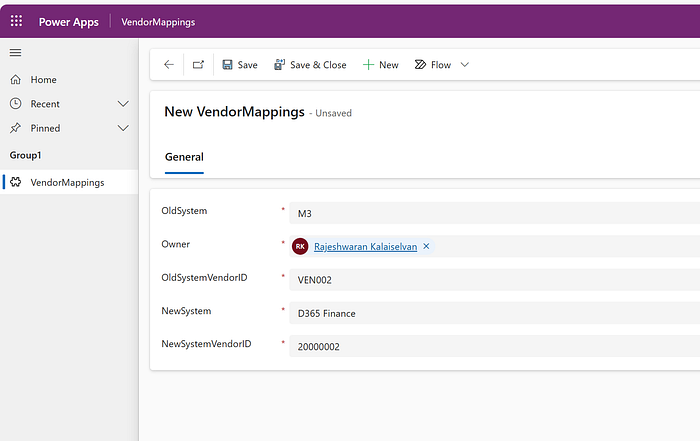Switch to the General tab
The image size is (700, 441).
point(184,157)
